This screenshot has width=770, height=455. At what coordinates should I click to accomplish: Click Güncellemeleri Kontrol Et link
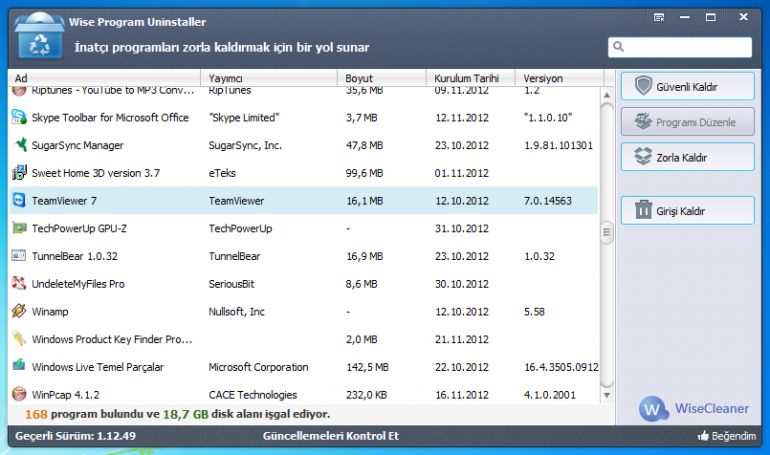[x=330, y=436]
